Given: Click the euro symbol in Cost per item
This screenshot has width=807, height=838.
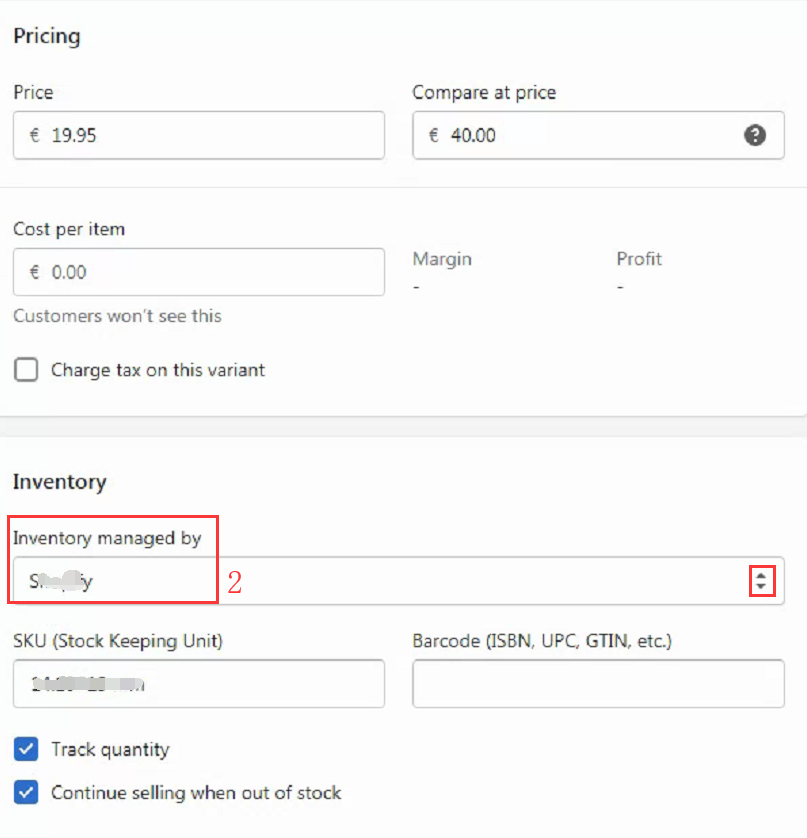Looking at the screenshot, I should [x=35, y=272].
